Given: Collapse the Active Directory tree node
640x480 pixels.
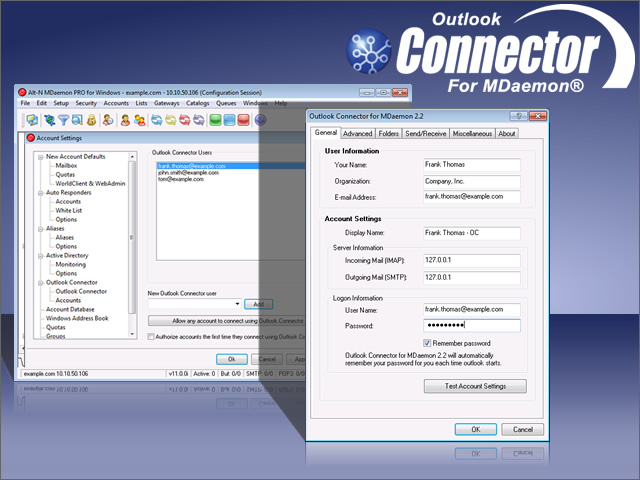Looking at the screenshot, I should (40, 255).
